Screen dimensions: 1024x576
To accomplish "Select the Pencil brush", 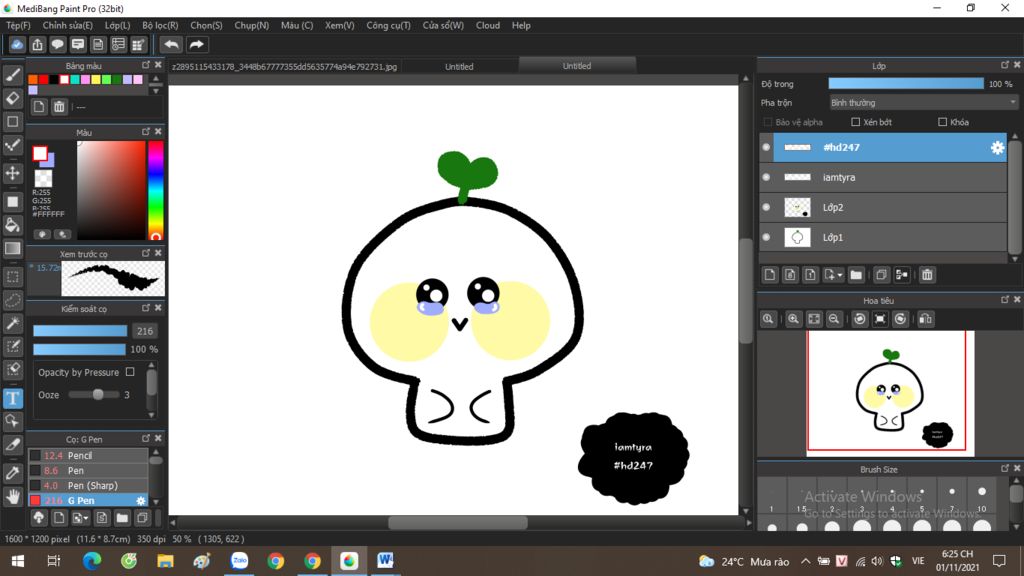I will [88, 456].
